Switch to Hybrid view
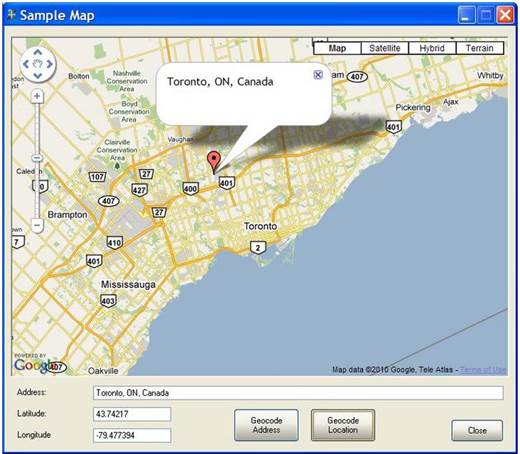The height and width of the screenshot is (454, 520). pos(432,48)
